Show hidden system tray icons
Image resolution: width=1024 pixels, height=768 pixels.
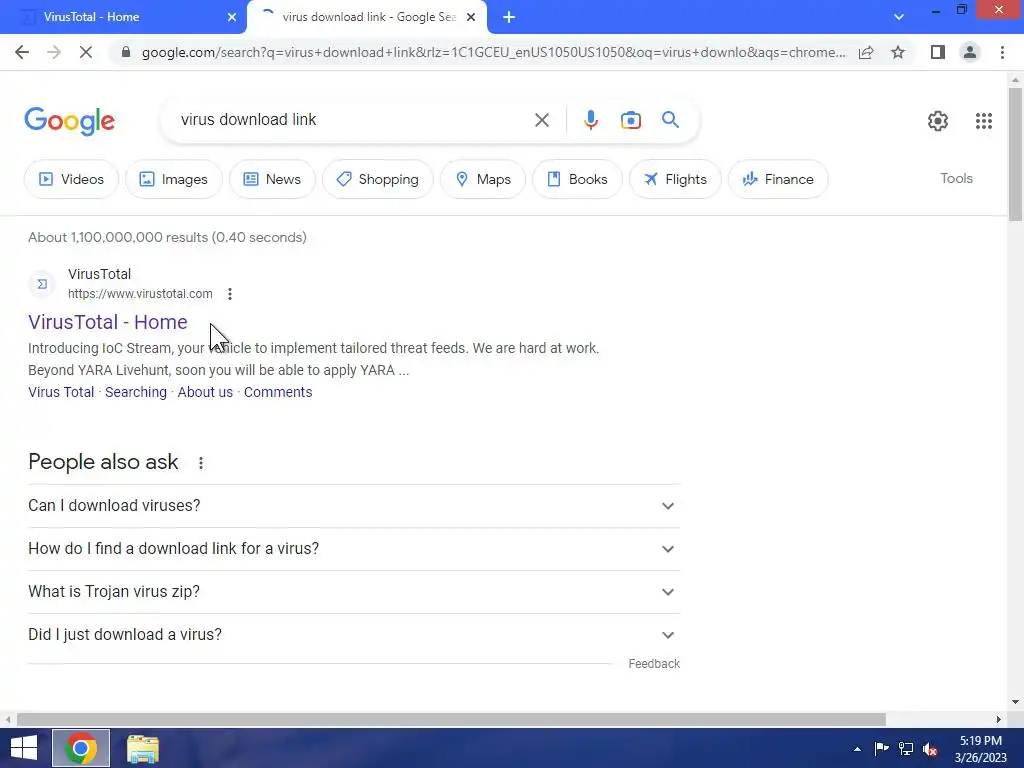click(x=857, y=749)
